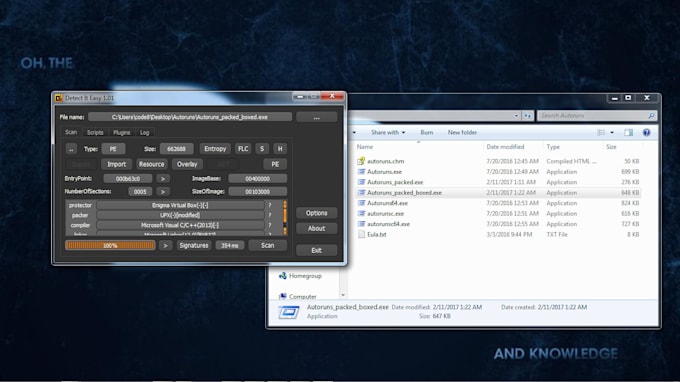Open the Options button
This screenshot has width=680, height=382.
pos(317,213)
